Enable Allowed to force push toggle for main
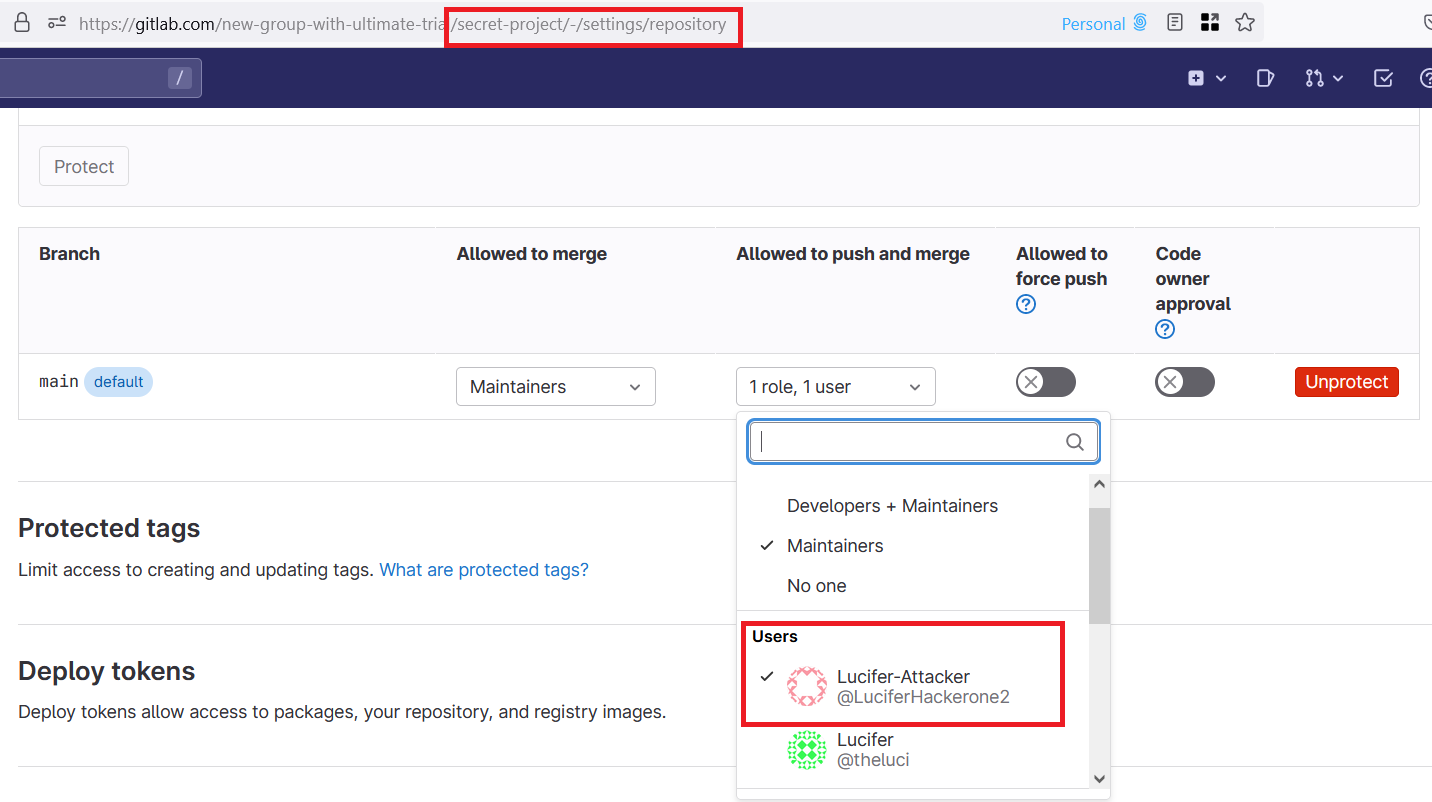Screen dimensions: 1432x802 click(1045, 382)
